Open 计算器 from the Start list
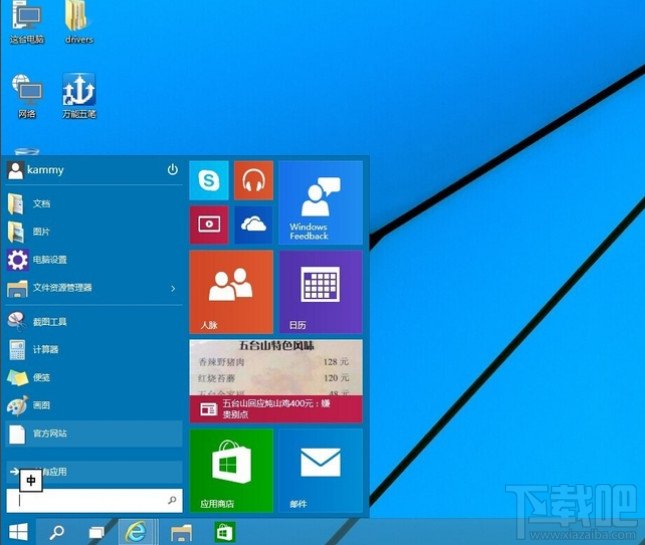 46,350
